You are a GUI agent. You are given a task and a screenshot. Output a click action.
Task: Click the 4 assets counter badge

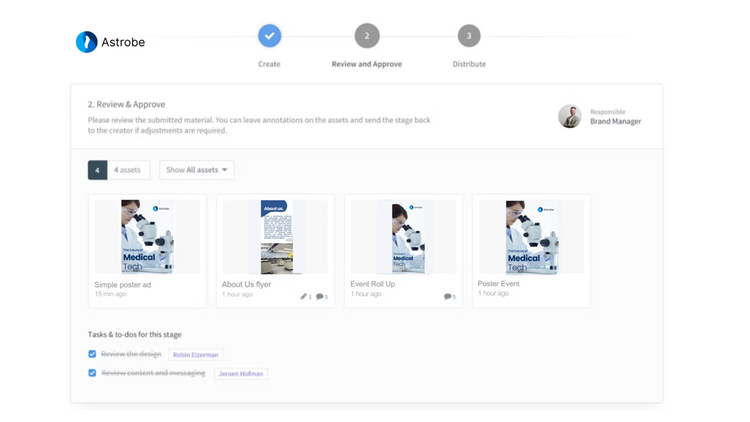coord(98,170)
